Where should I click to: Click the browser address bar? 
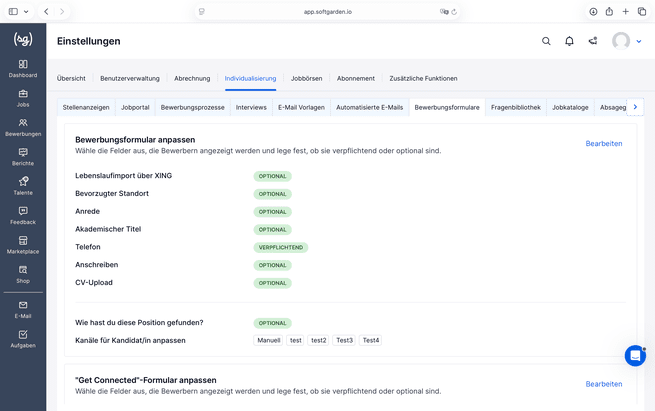pyautogui.click(x=328, y=12)
